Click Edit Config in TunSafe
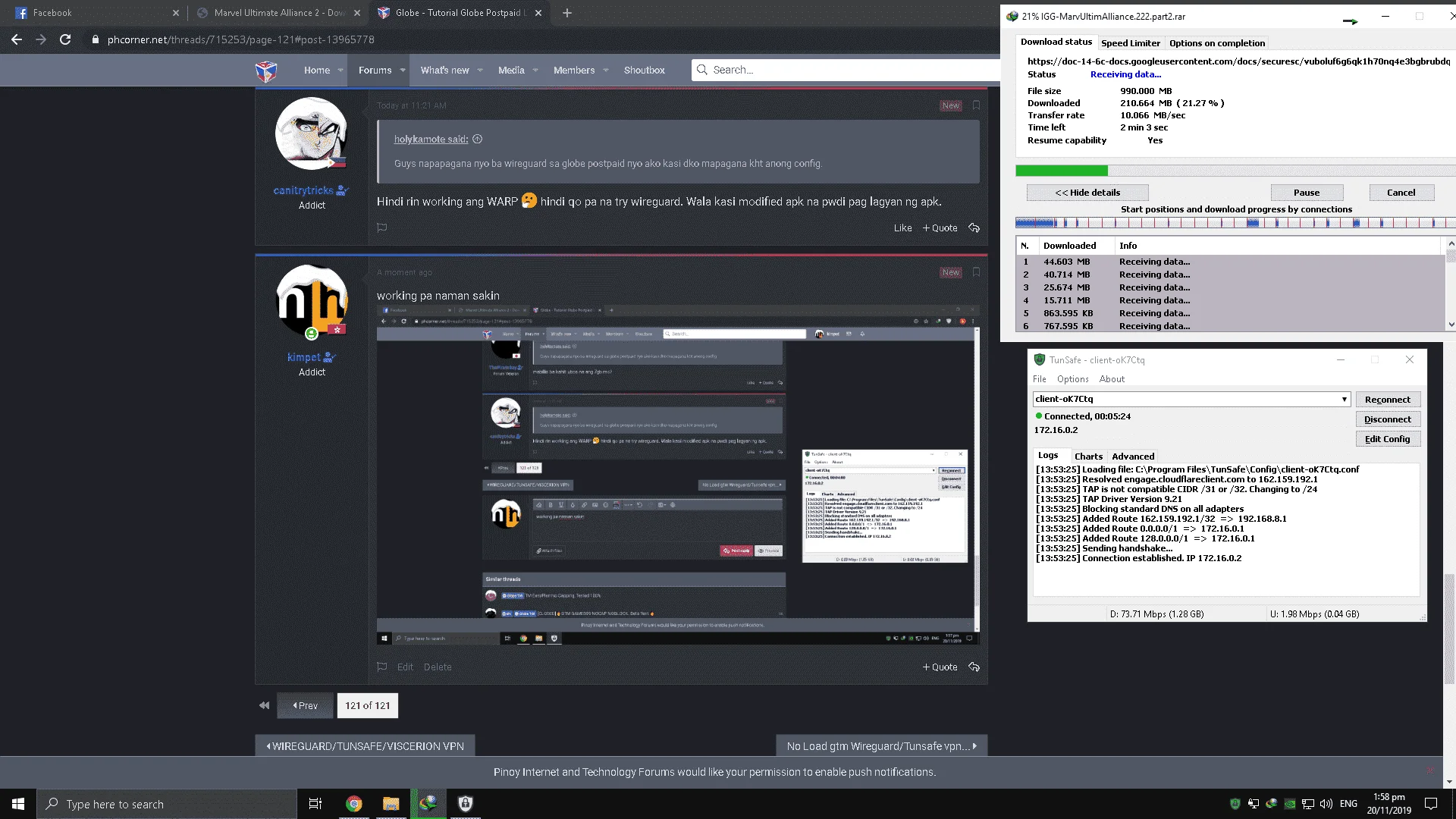The image size is (1456, 819). tap(1388, 439)
